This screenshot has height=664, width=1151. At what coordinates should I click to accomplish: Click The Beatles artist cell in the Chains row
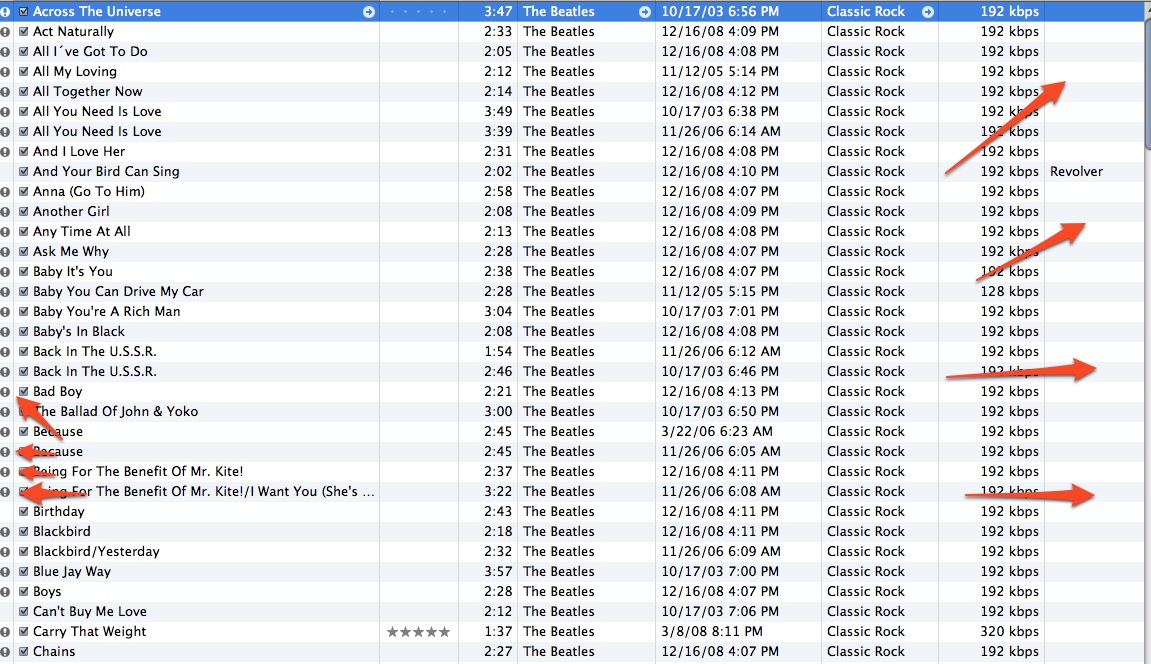tap(559, 652)
